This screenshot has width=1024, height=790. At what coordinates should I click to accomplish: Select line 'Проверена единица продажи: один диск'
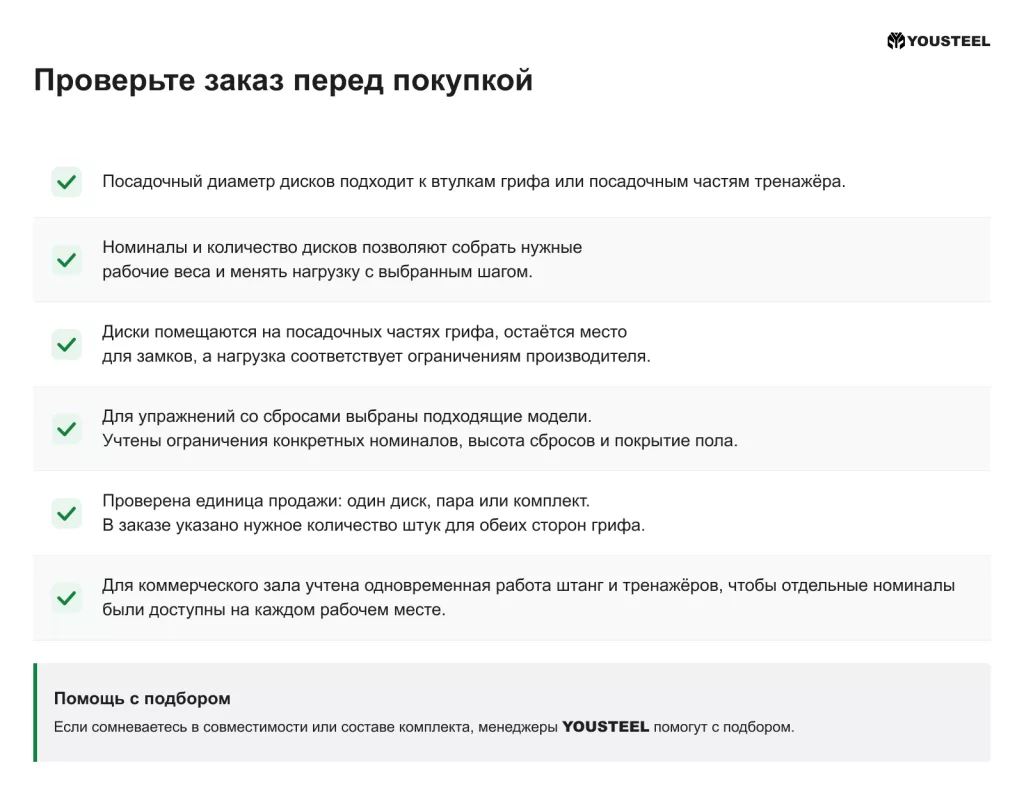click(x=346, y=501)
